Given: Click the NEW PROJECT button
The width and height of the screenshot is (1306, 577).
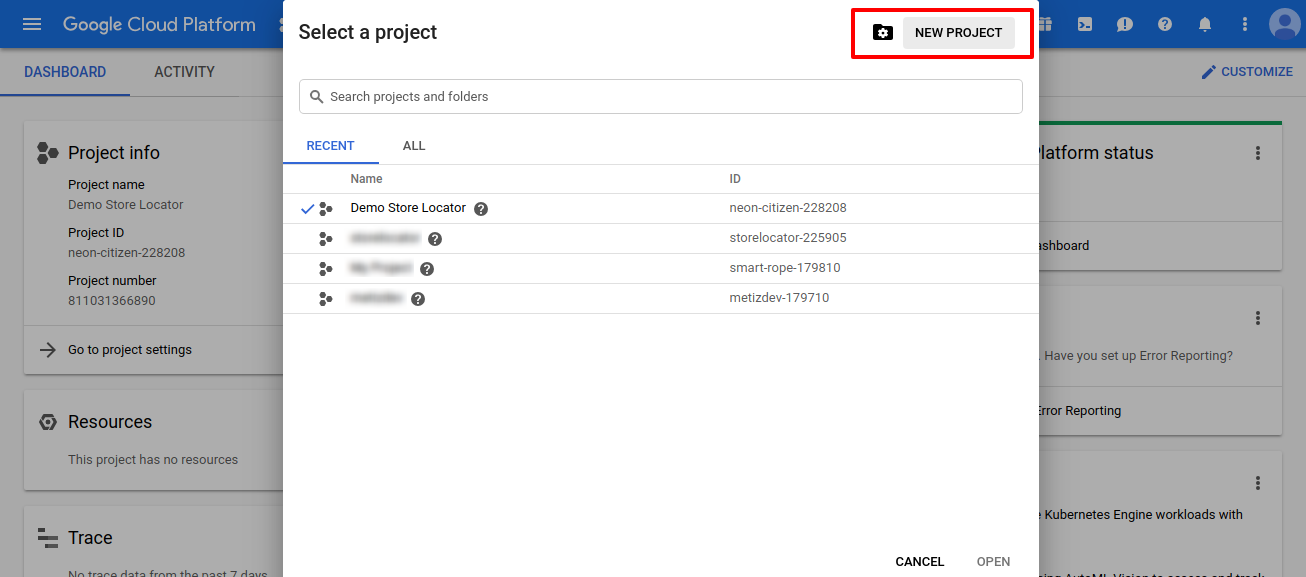Looking at the screenshot, I should [x=958, y=33].
